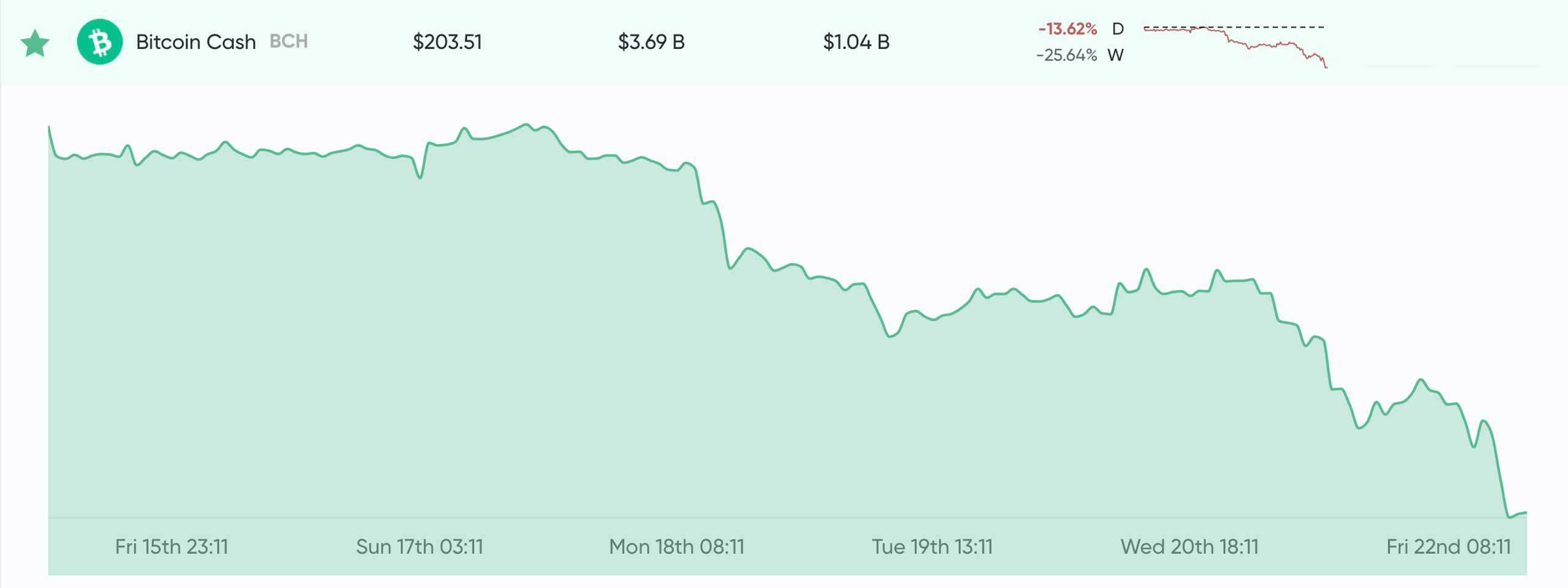Click the W weekly period label
Screen dimensions: 1568x588
point(1115,55)
